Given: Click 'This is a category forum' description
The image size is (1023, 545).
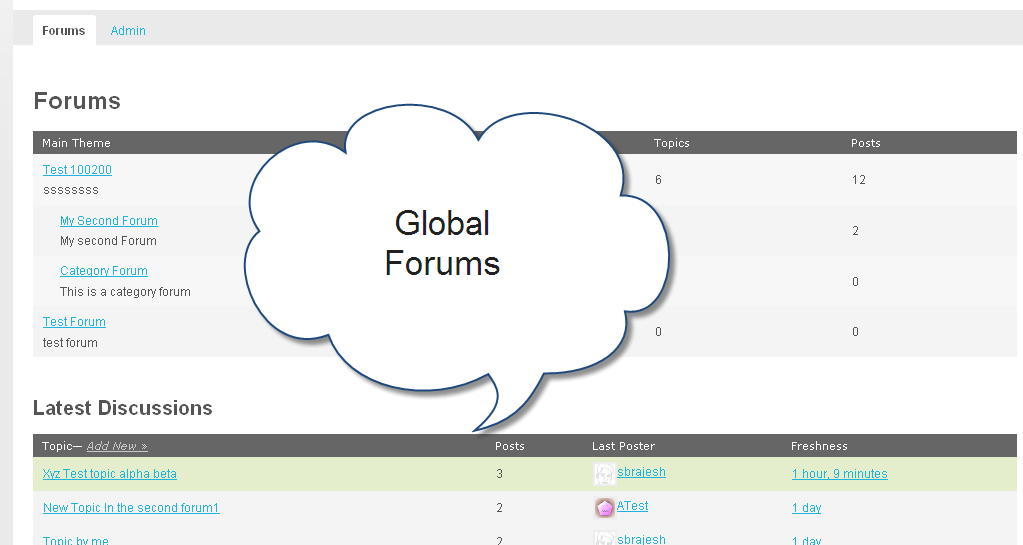Looking at the screenshot, I should (x=125, y=292).
